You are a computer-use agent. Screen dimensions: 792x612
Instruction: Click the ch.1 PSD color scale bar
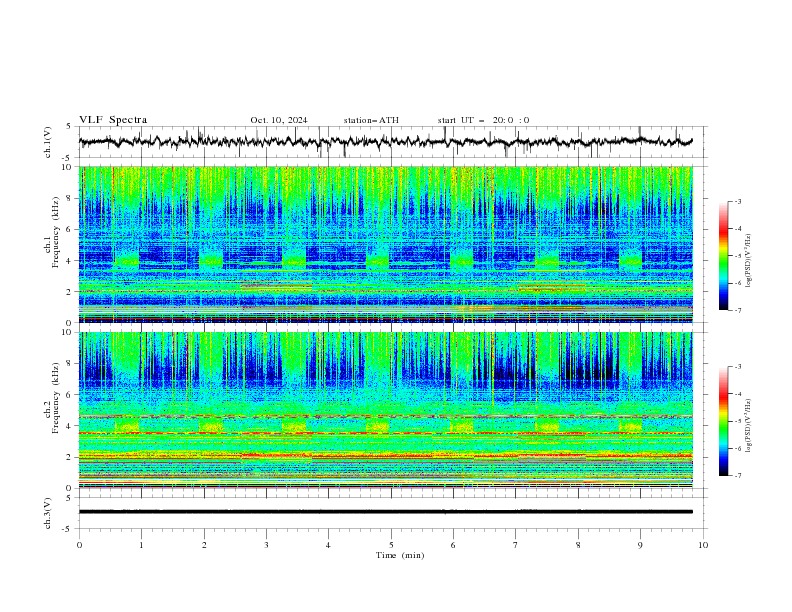(x=724, y=256)
